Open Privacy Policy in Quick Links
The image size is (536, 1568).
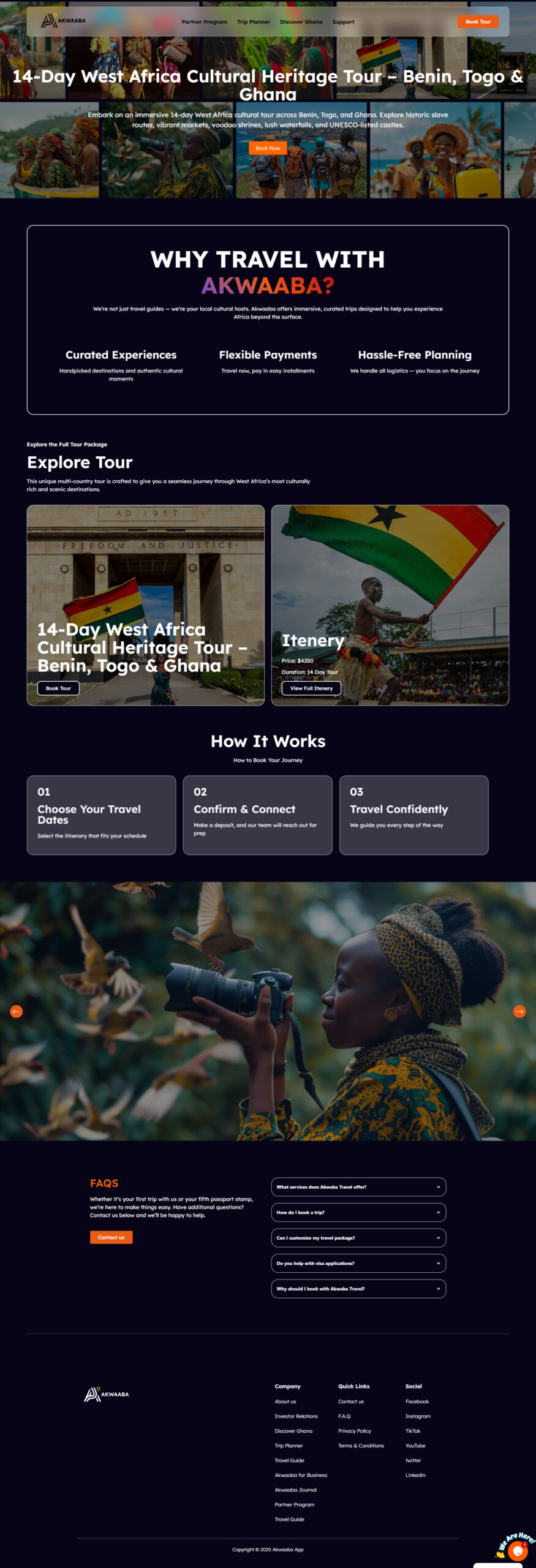tap(355, 1431)
